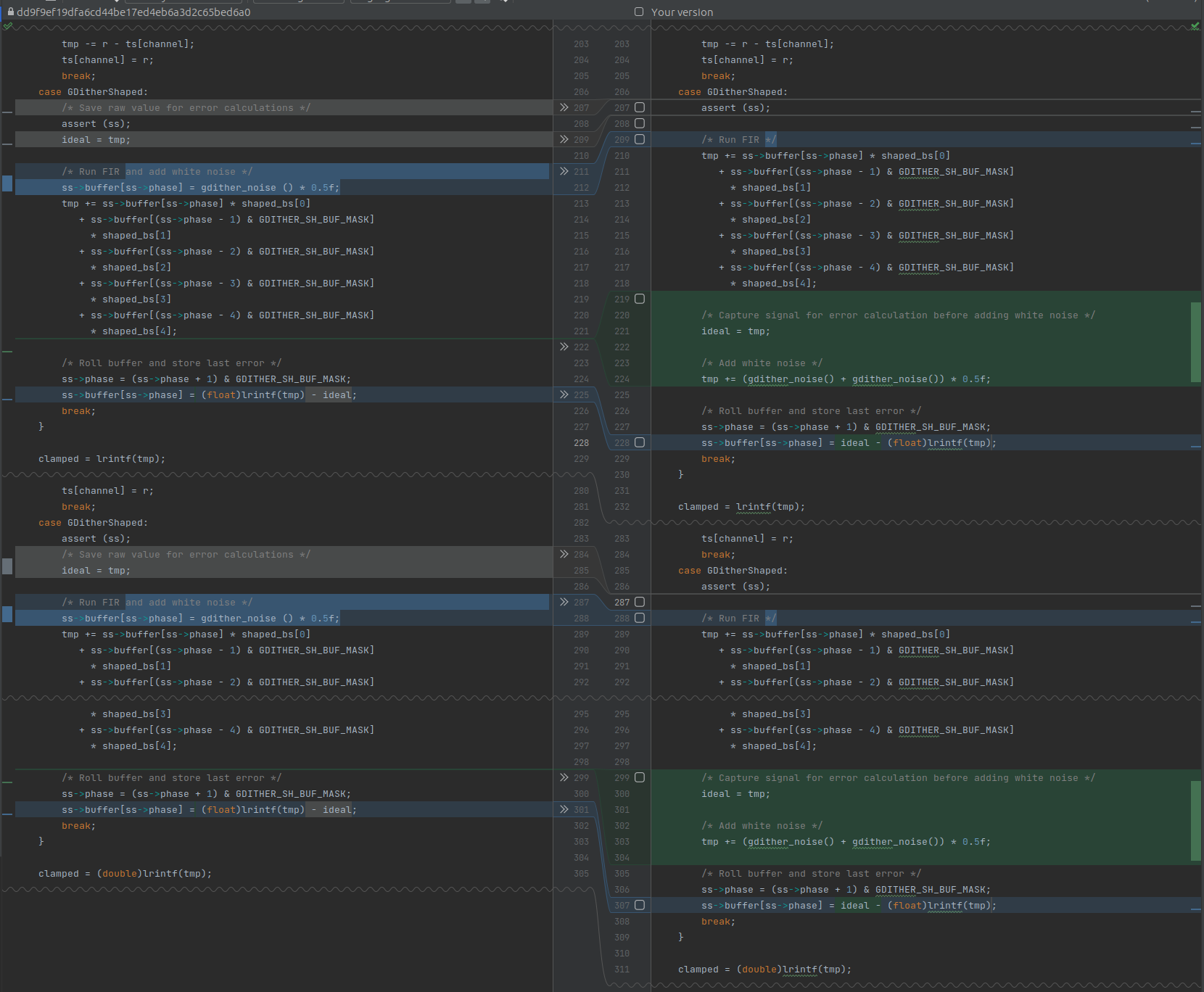Click the apply arrow at line 301
This screenshot has height=992, width=1204.
(x=564, y=809)
